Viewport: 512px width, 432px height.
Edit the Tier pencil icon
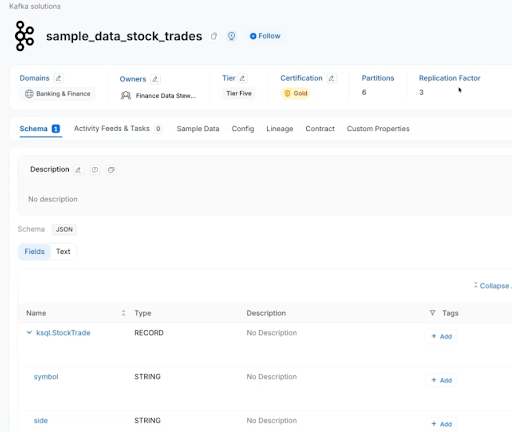(243, 78)
